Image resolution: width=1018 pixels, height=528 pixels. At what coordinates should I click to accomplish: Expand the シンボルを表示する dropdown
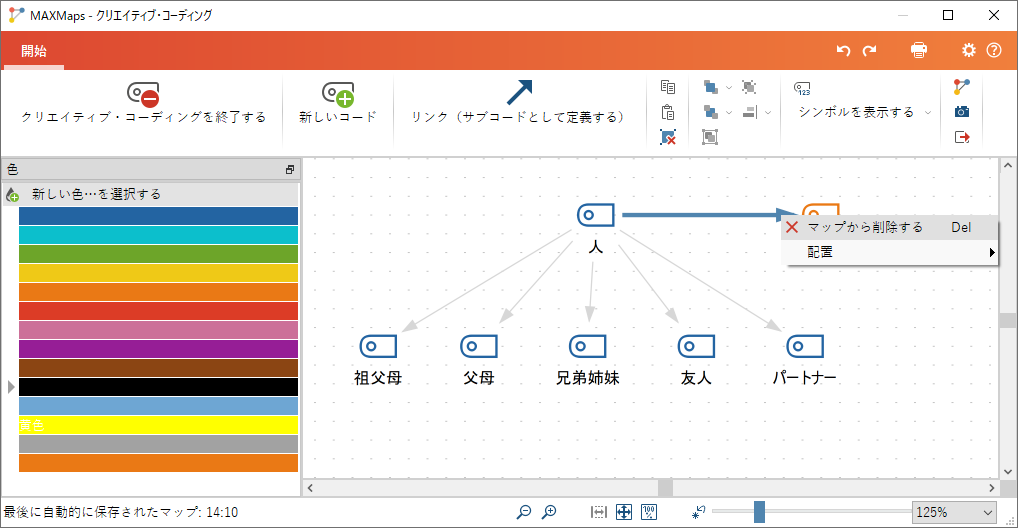coord(928,112)
